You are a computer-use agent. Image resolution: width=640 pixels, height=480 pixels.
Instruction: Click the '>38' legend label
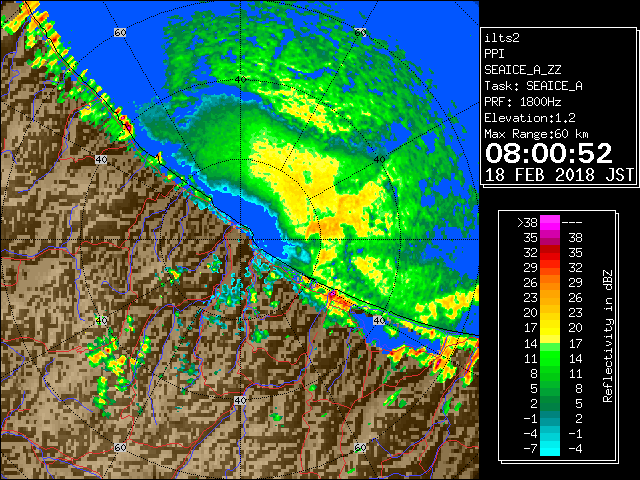coord(527,223)
